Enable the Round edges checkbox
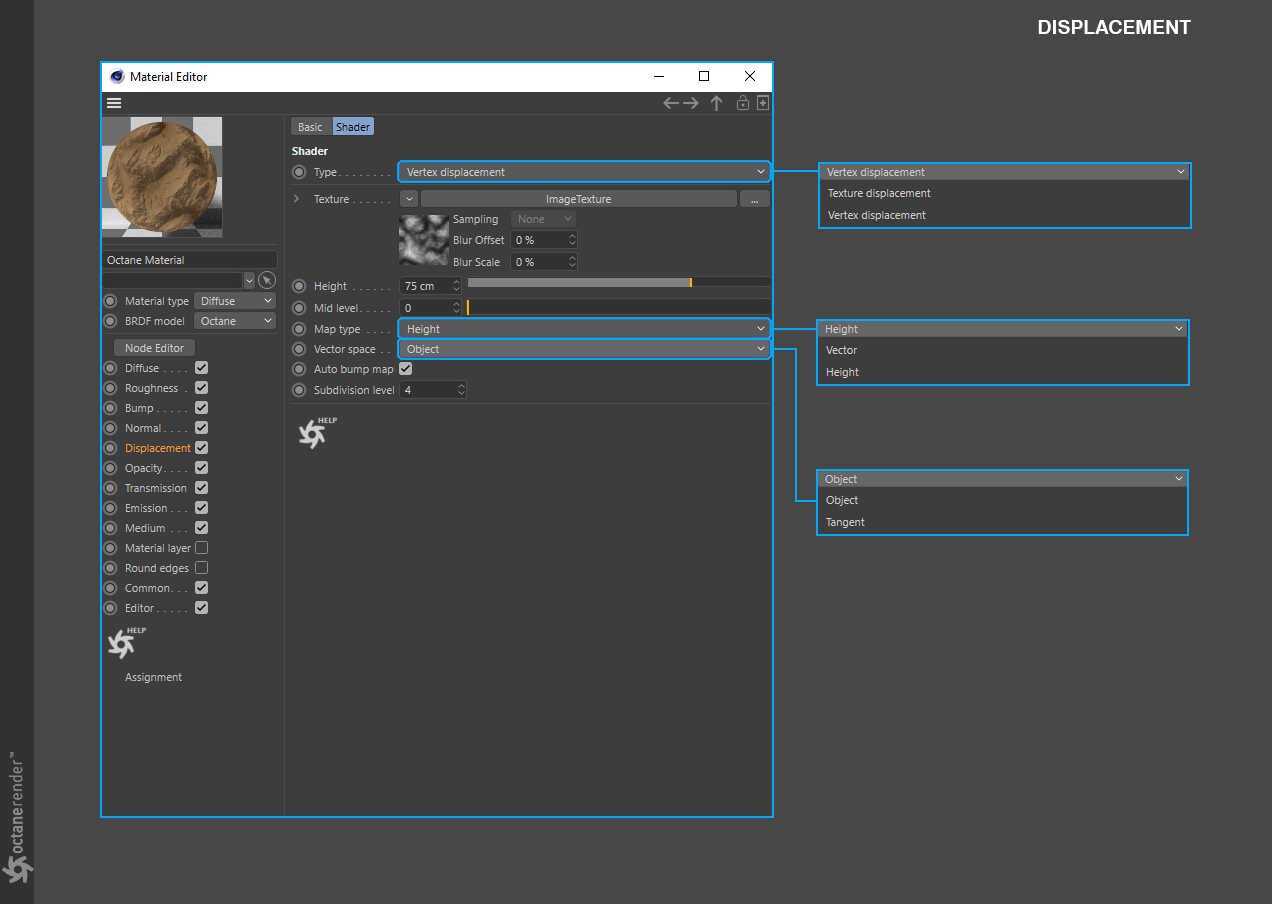Image resolution: width=1272 pixels, height=904 pixels. point(201,568)
